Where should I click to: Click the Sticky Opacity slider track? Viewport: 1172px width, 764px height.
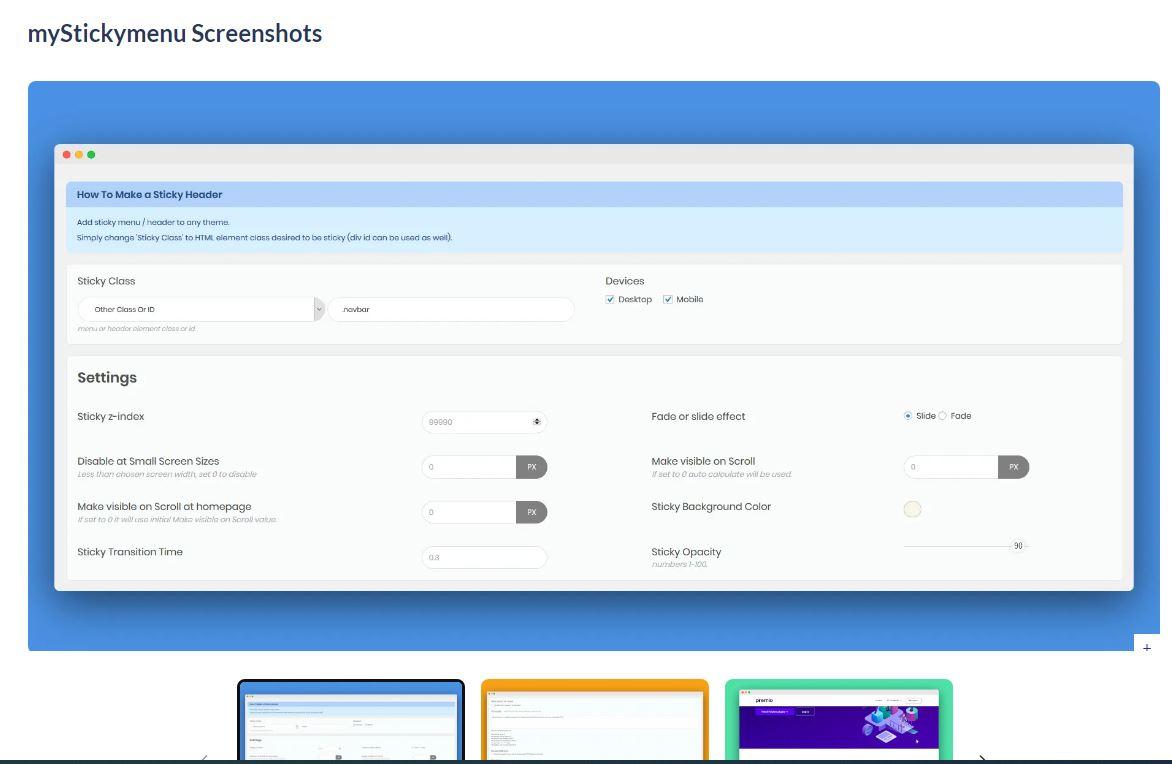pyautogui.click(x=966, y=546)
